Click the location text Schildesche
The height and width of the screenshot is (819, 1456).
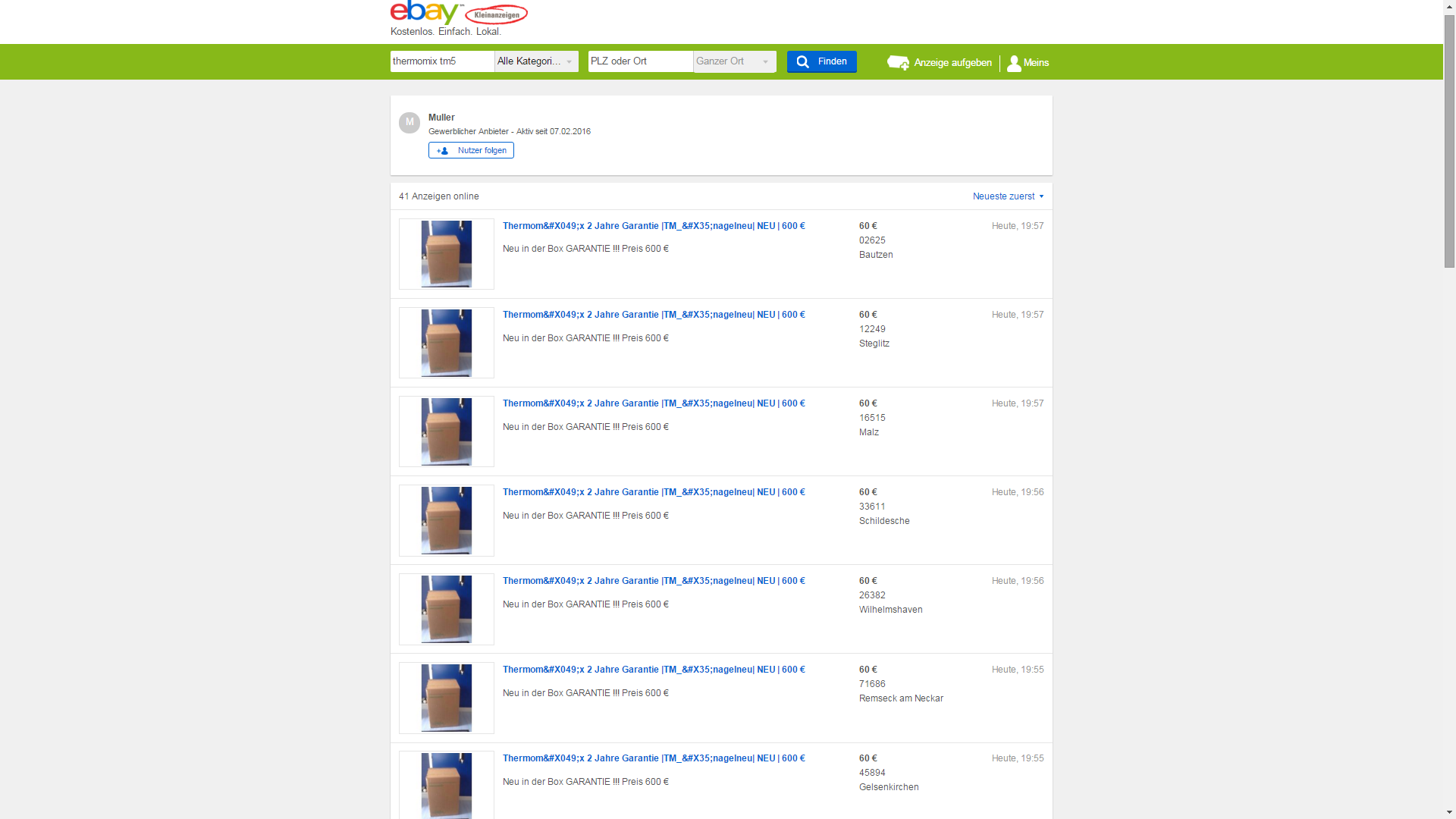884,521
